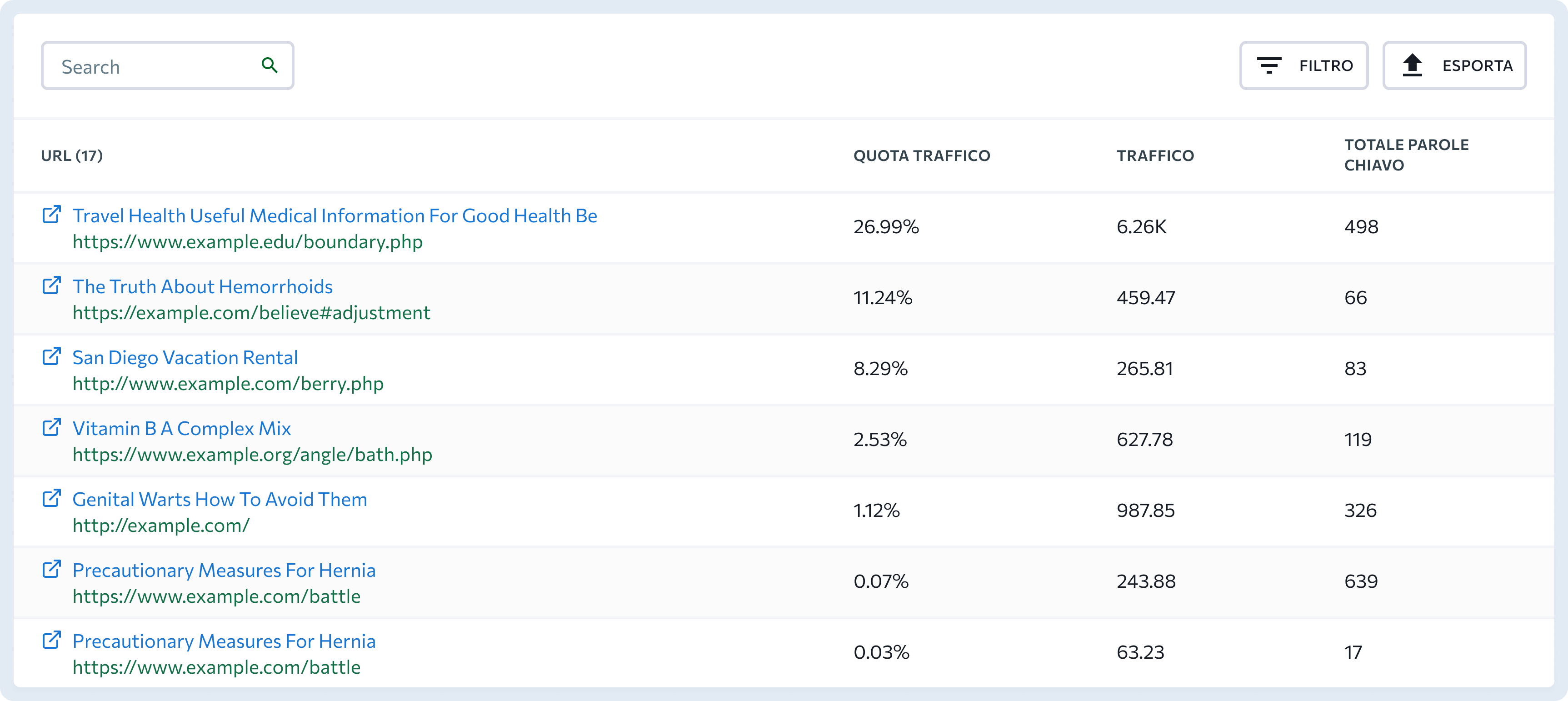Open external link icon for Vitamin B row
Screen dimensions: 1568x701
click(52, 427)
